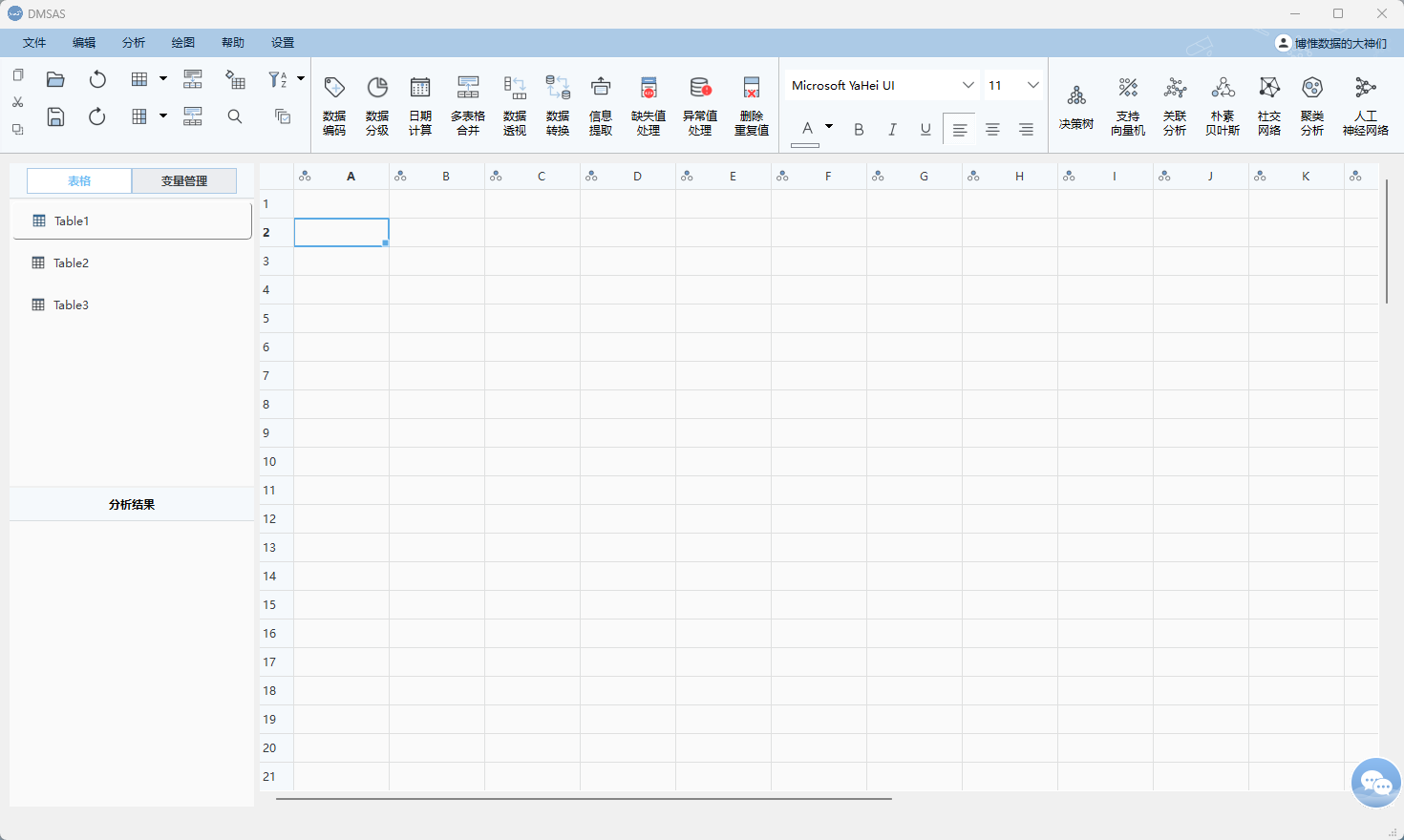Open the 人工神经网络 tool
The image size is (1404, 840).
[1366, 106]
